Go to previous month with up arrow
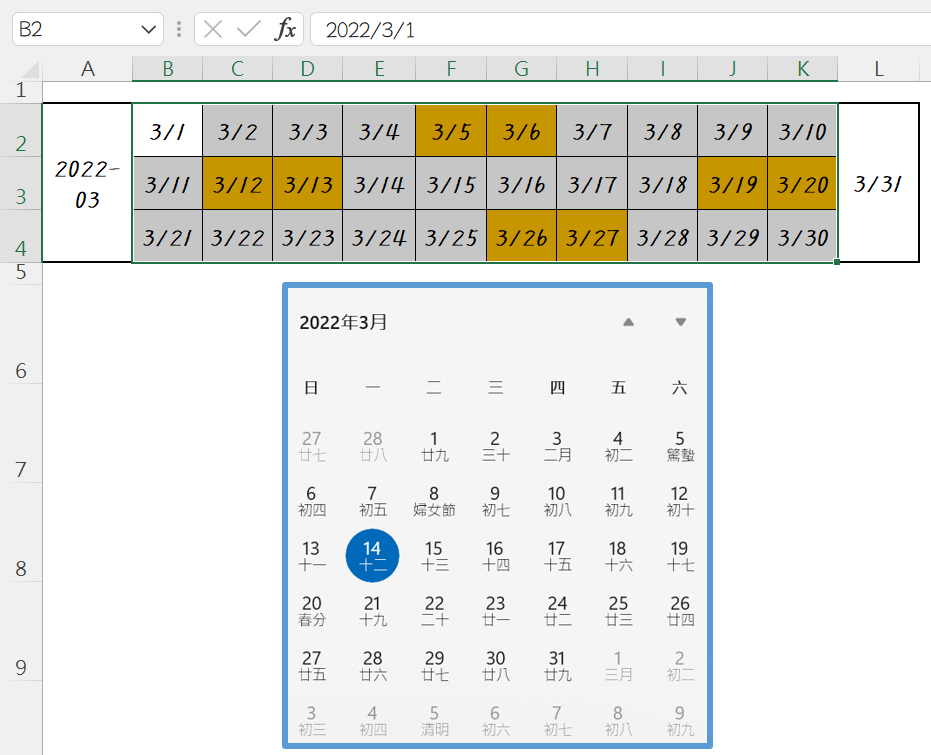Screen dimensions: 931x755 628,322
